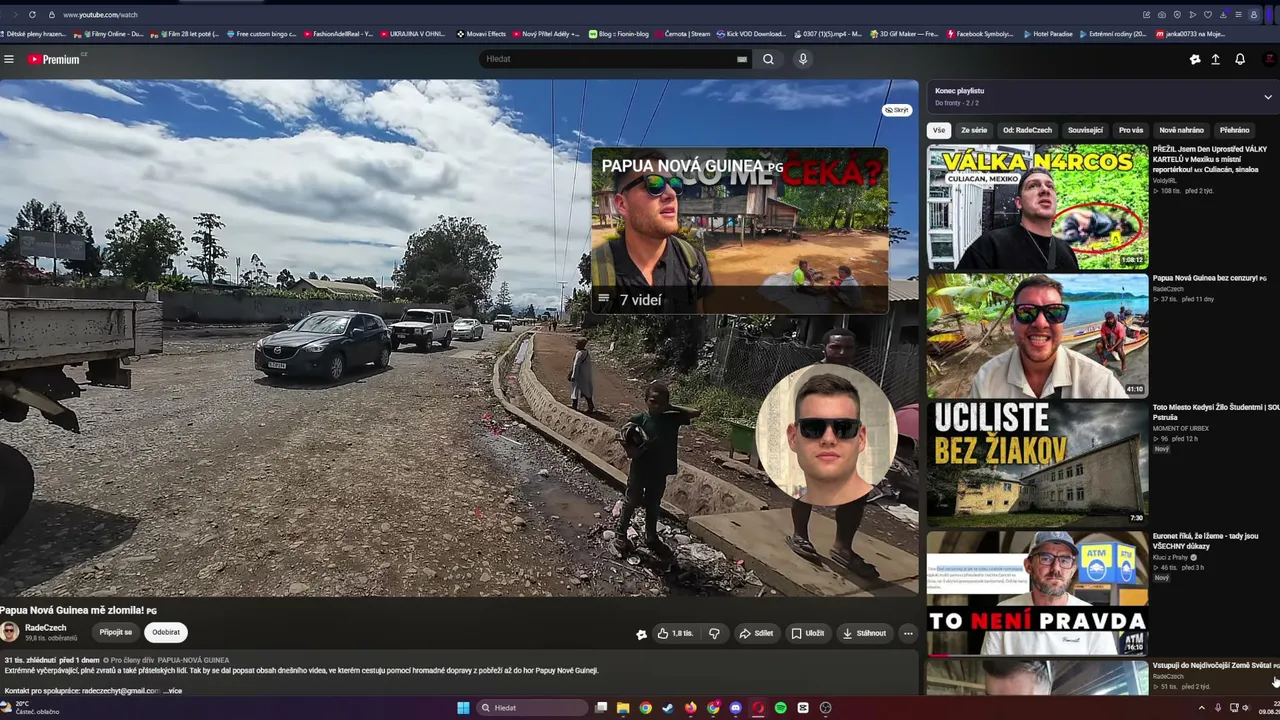Select the Nově nahráno filter chip

tap(1181, 130)
